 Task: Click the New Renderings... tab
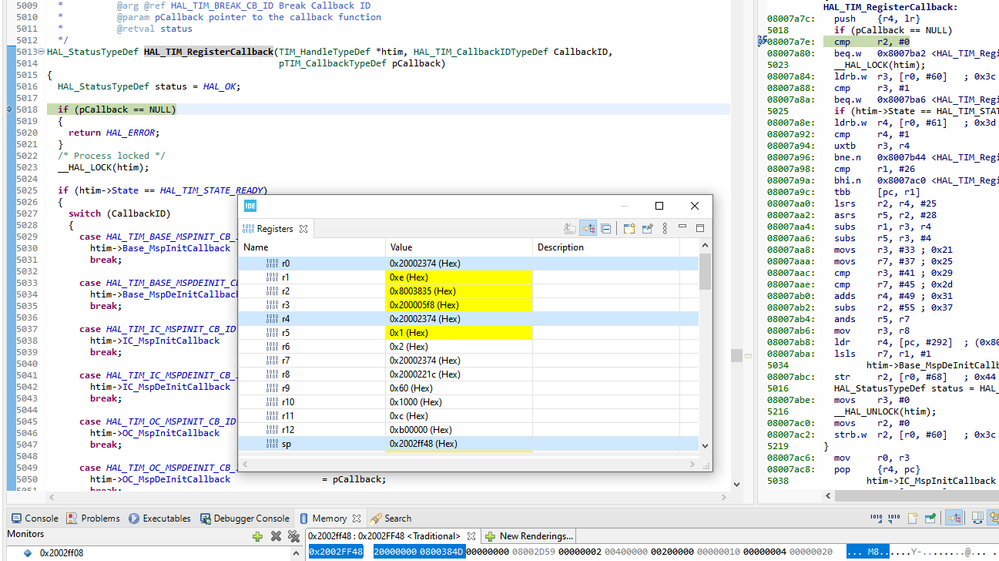point(529,536)
